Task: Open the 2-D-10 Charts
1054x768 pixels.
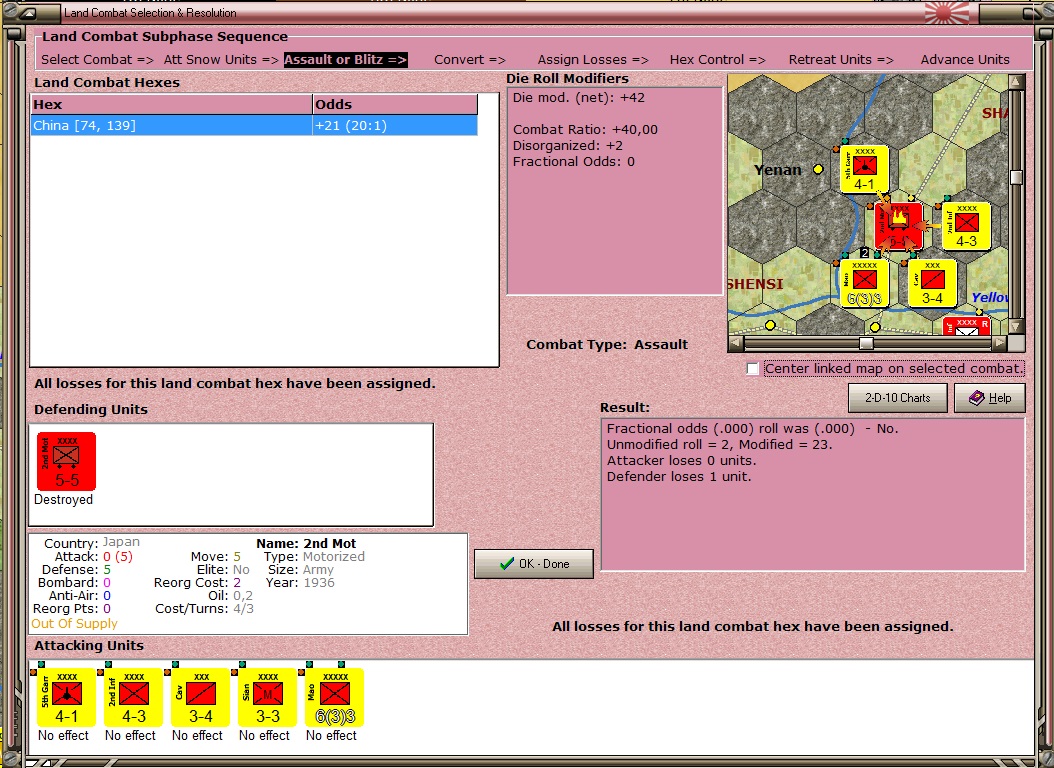Action: pyautogui.click(x=897, y=398)
